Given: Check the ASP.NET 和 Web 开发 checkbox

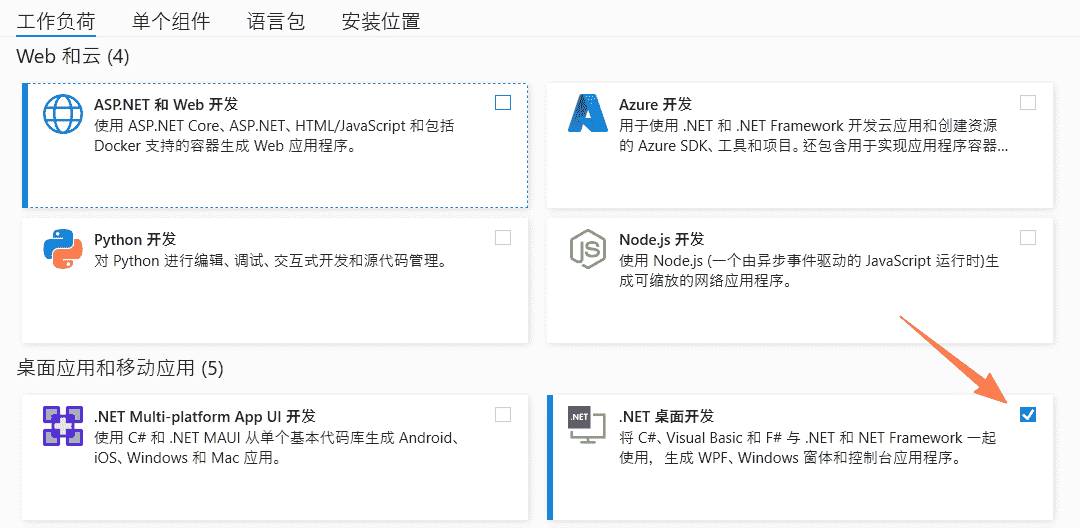Looking at the screenshot, I should (x=503, y=103).
